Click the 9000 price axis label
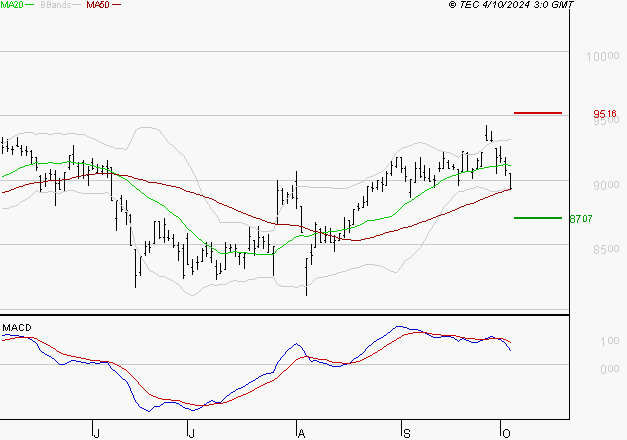Image resolution: width=627 pixels, height=440 pixels. [x=606, y=185]
